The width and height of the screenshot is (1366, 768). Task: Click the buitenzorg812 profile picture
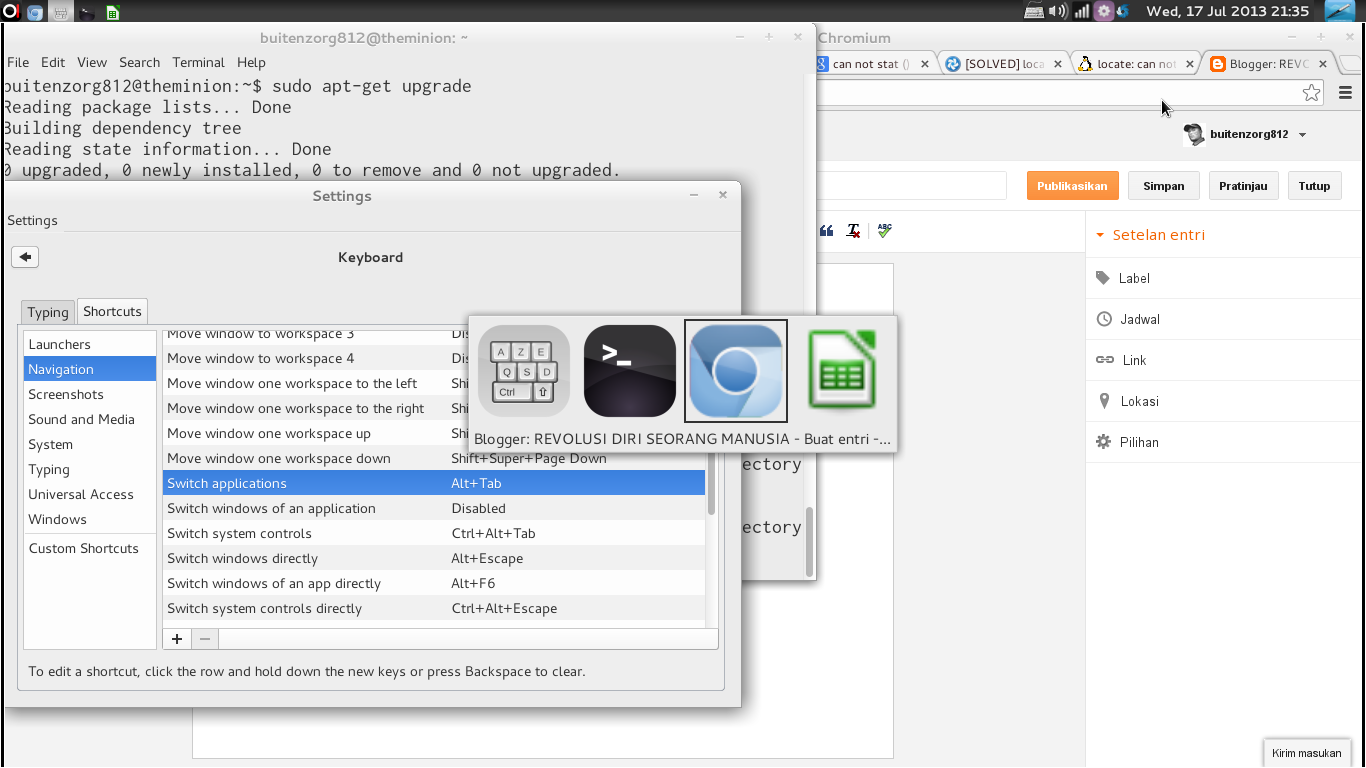[x=1194, y=134]
